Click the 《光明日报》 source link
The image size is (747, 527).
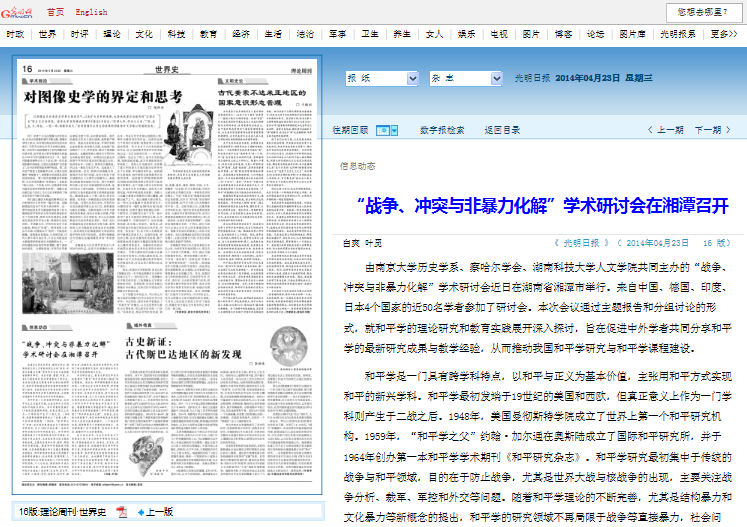[x=582, y=243]
